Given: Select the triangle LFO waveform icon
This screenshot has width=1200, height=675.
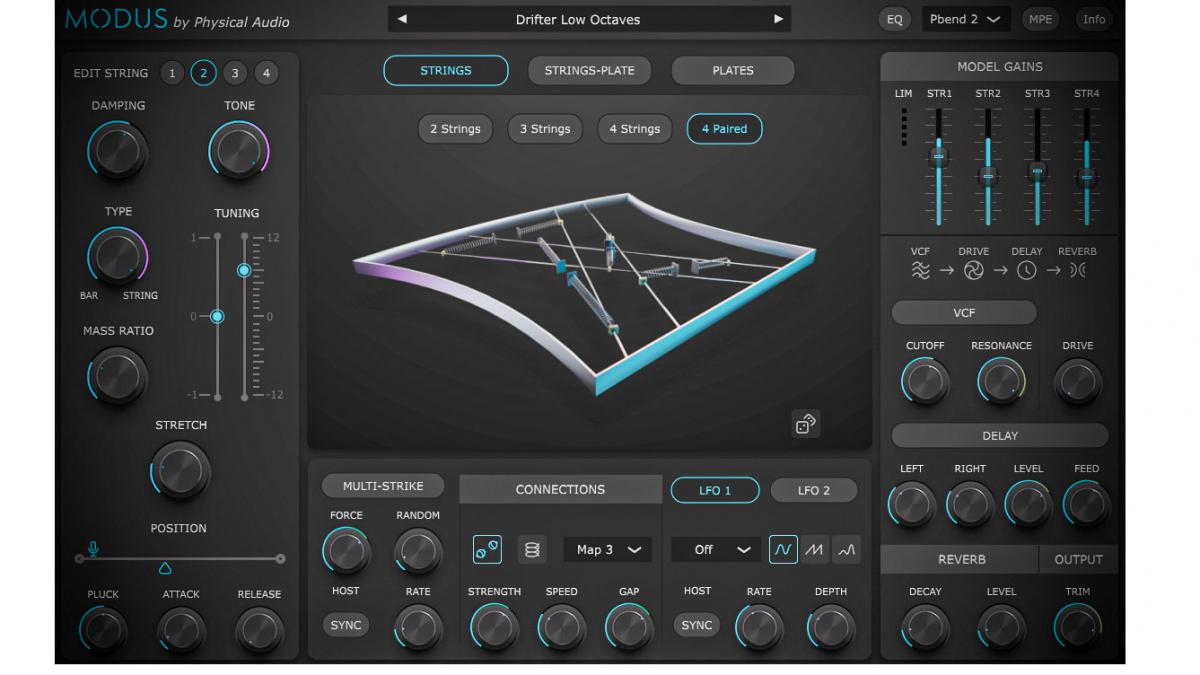Looking at the screenshot, I should (815, 549).
